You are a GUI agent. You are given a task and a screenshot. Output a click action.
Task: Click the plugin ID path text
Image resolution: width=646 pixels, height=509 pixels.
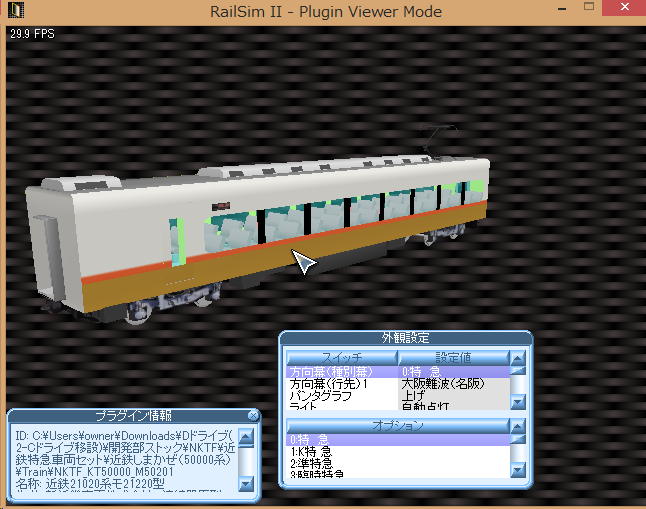coord(125,453)
